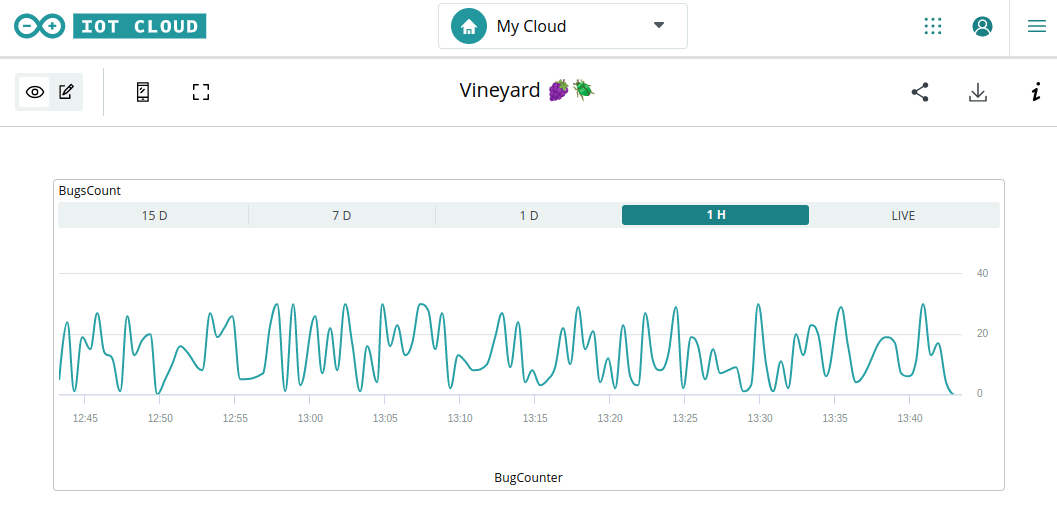Click the Arduino IoT Cloud logo
Viewport: 1057px width, 513px height.
[110, 26]
